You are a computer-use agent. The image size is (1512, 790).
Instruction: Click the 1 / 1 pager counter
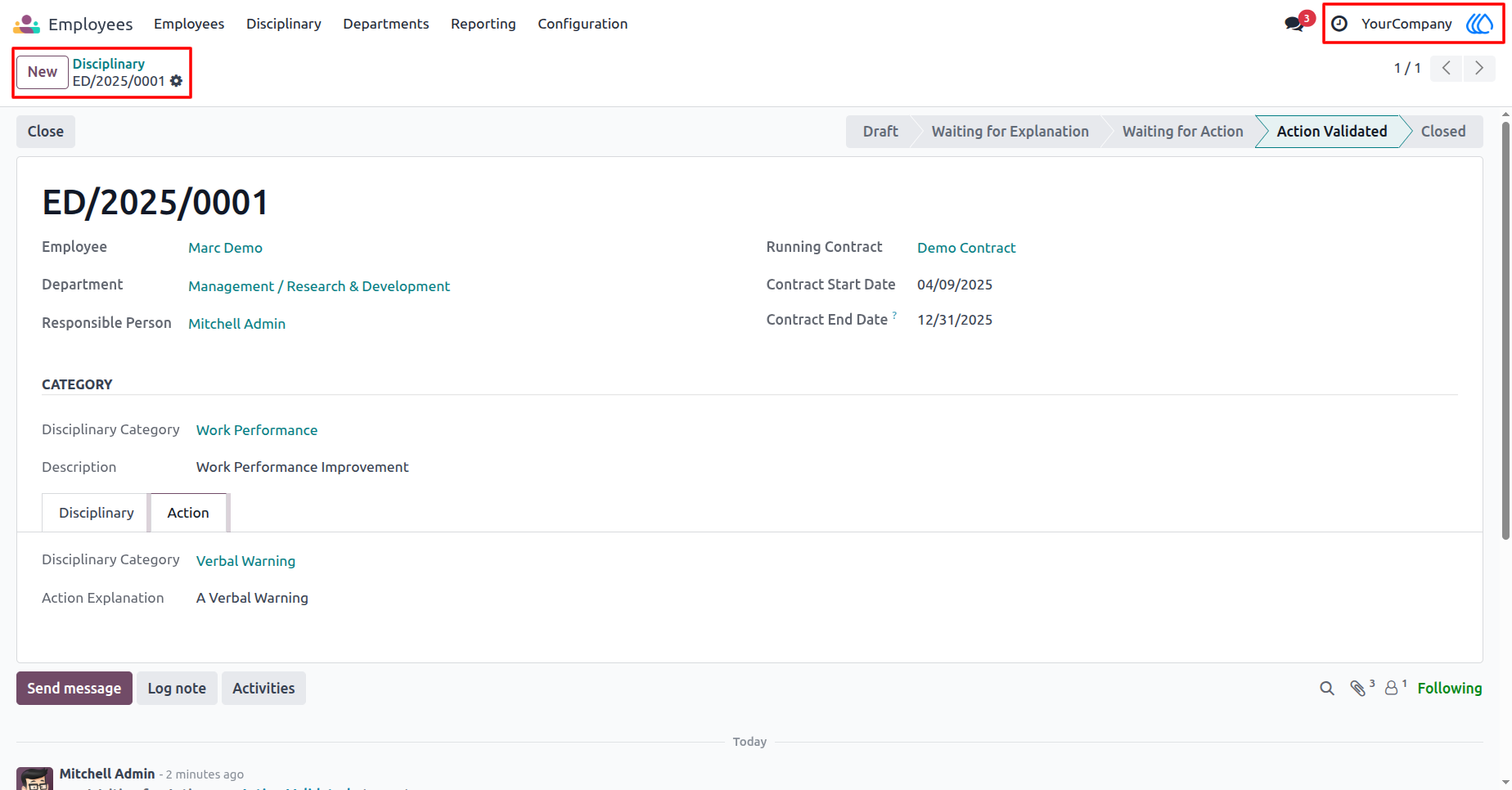1407,68
